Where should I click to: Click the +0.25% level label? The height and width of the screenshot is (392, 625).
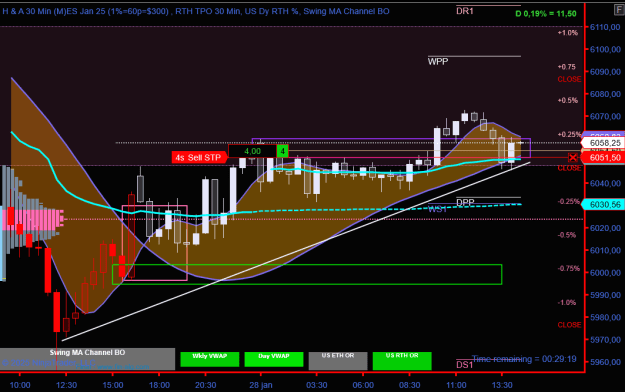pyautogui.click(x=569, y=134)
